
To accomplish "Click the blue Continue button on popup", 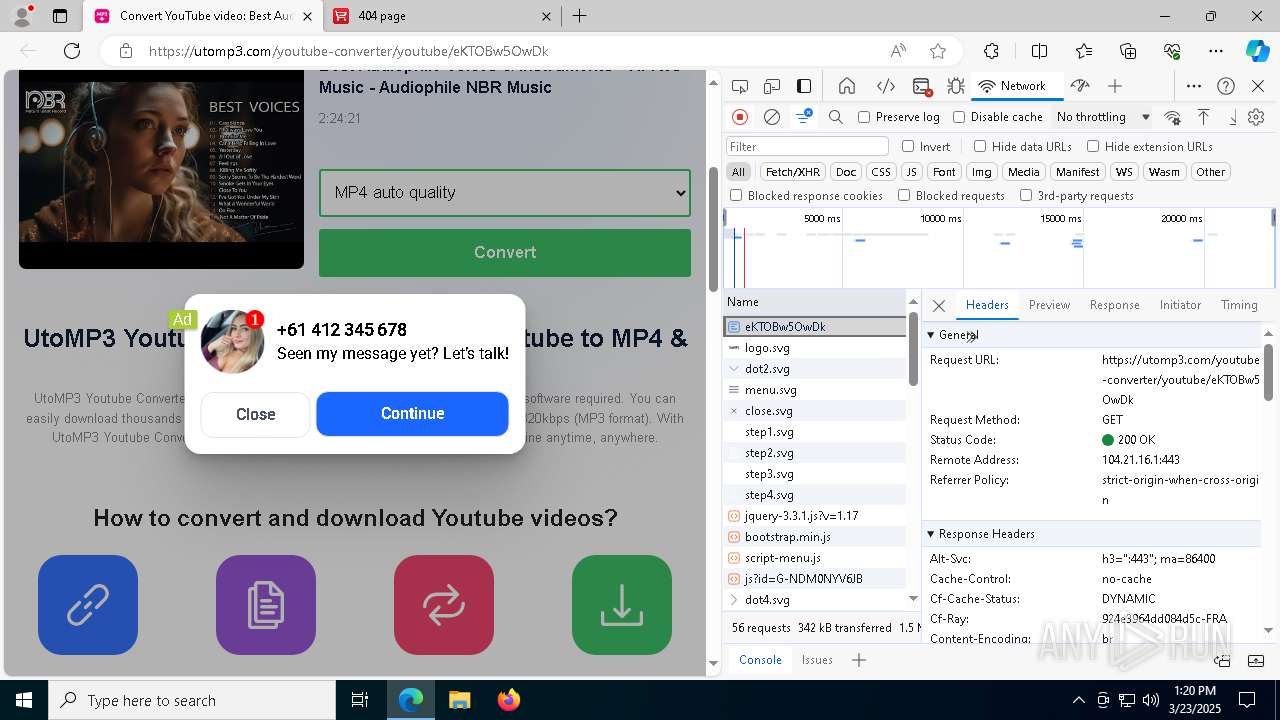I will pyautogui.click(x=412, y=414).
